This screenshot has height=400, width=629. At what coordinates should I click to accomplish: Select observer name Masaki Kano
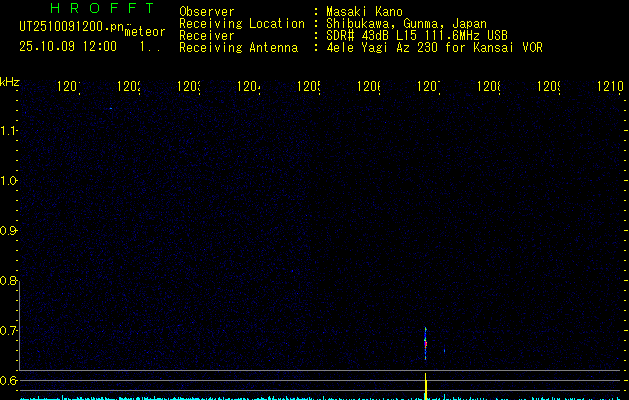[358, 11]
